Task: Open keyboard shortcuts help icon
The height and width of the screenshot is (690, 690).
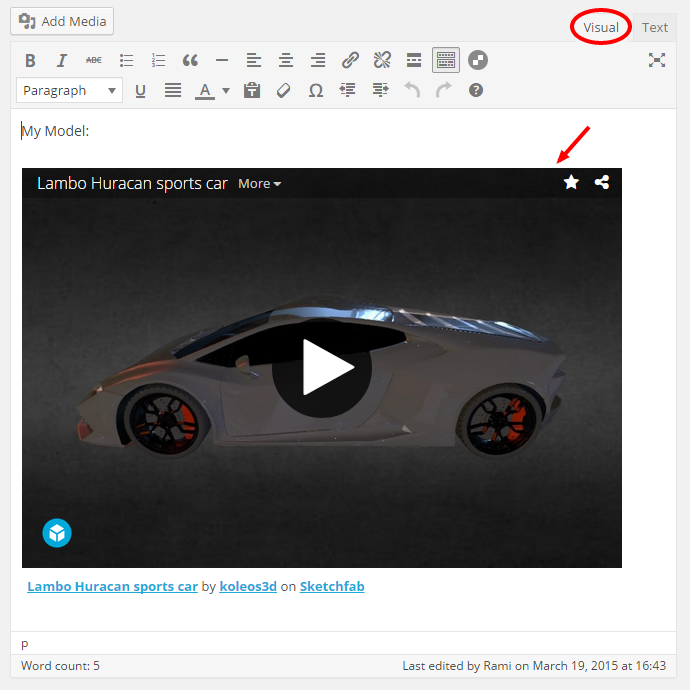Action: 476,90
